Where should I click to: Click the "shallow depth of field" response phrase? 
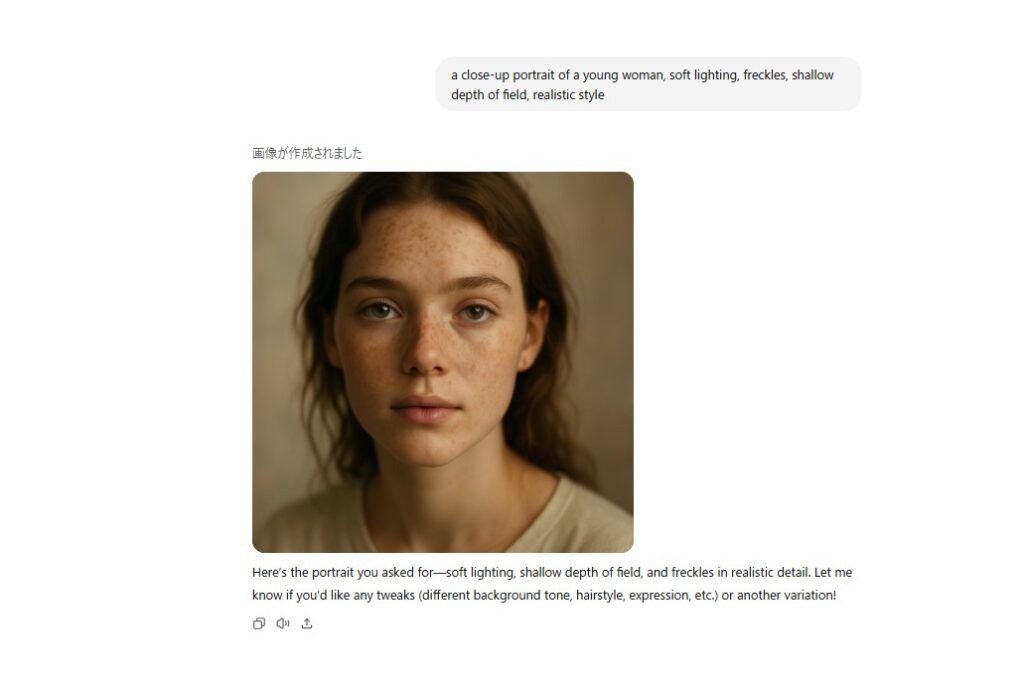[580, 573]
